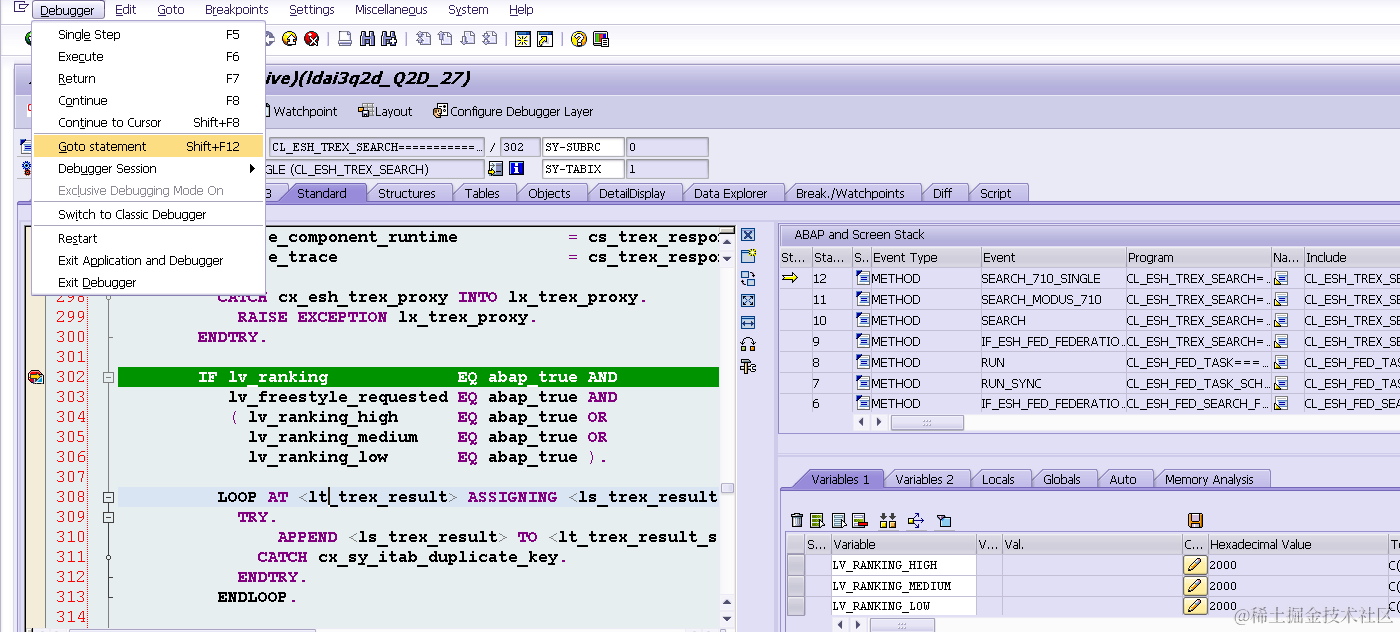Click the Find binoculars icon

coord(366,39)
